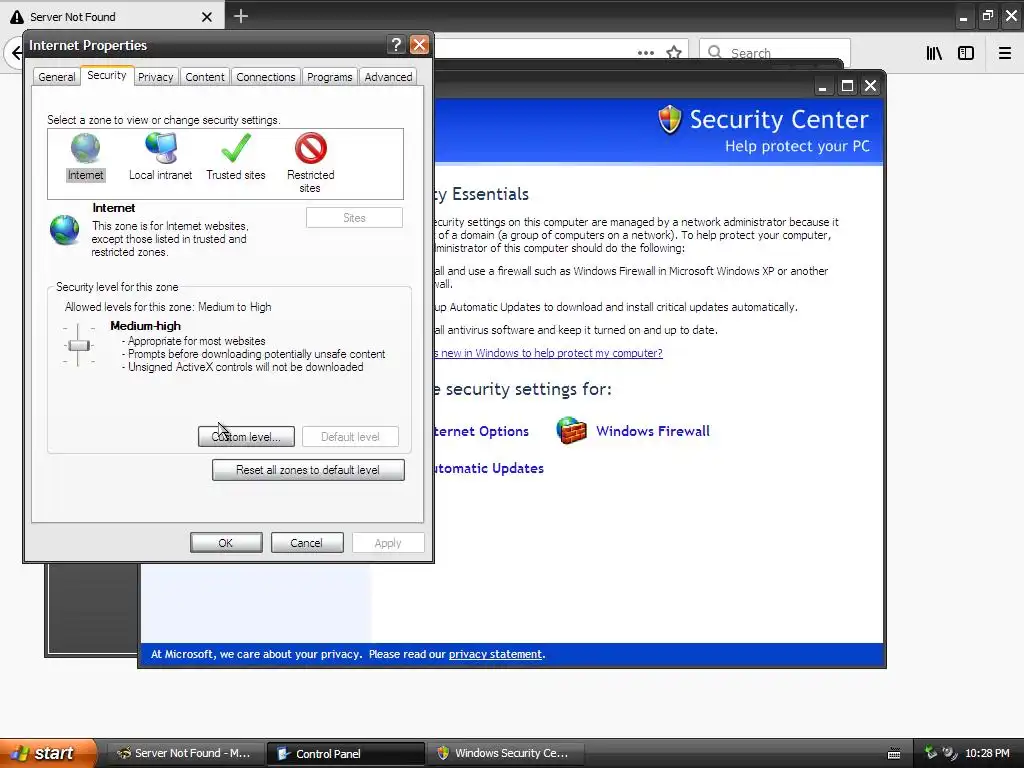The image size is (1024, 768).
Task: Click the 10:28 PM taskbar clock
Action: tap(987, 753)
